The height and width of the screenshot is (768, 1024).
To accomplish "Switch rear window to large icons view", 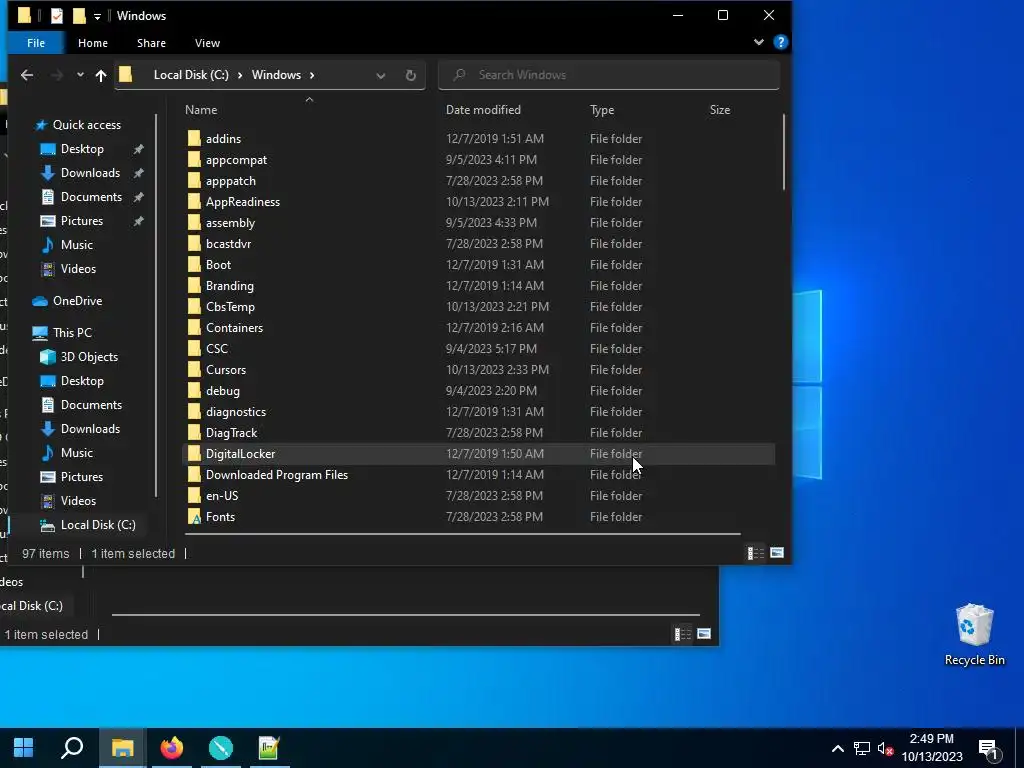I will (x=704, y=634).
